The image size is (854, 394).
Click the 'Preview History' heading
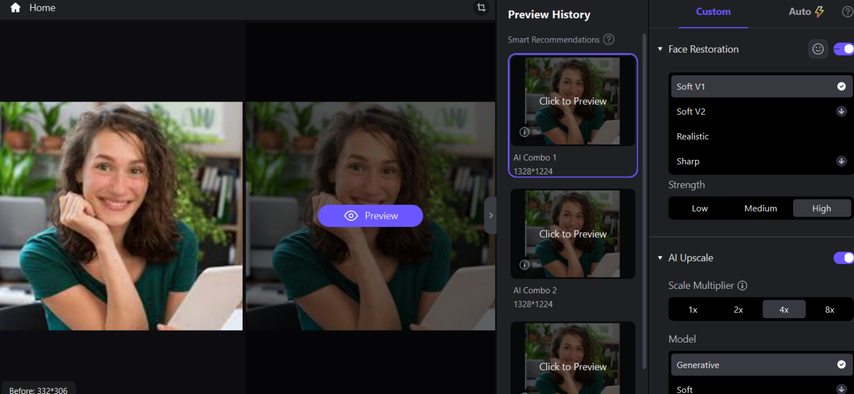549,15
